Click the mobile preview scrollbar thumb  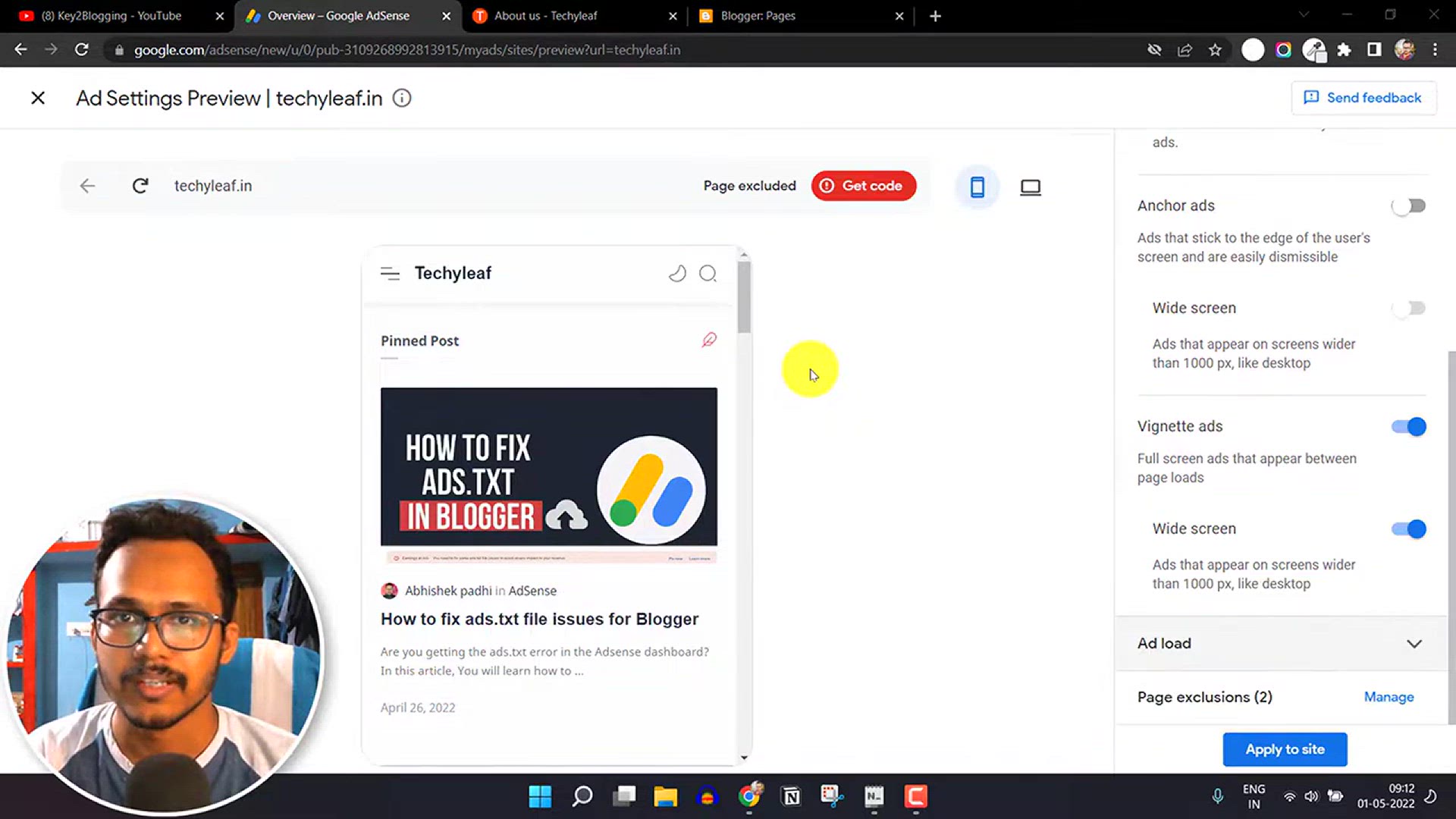coord(744,297)
